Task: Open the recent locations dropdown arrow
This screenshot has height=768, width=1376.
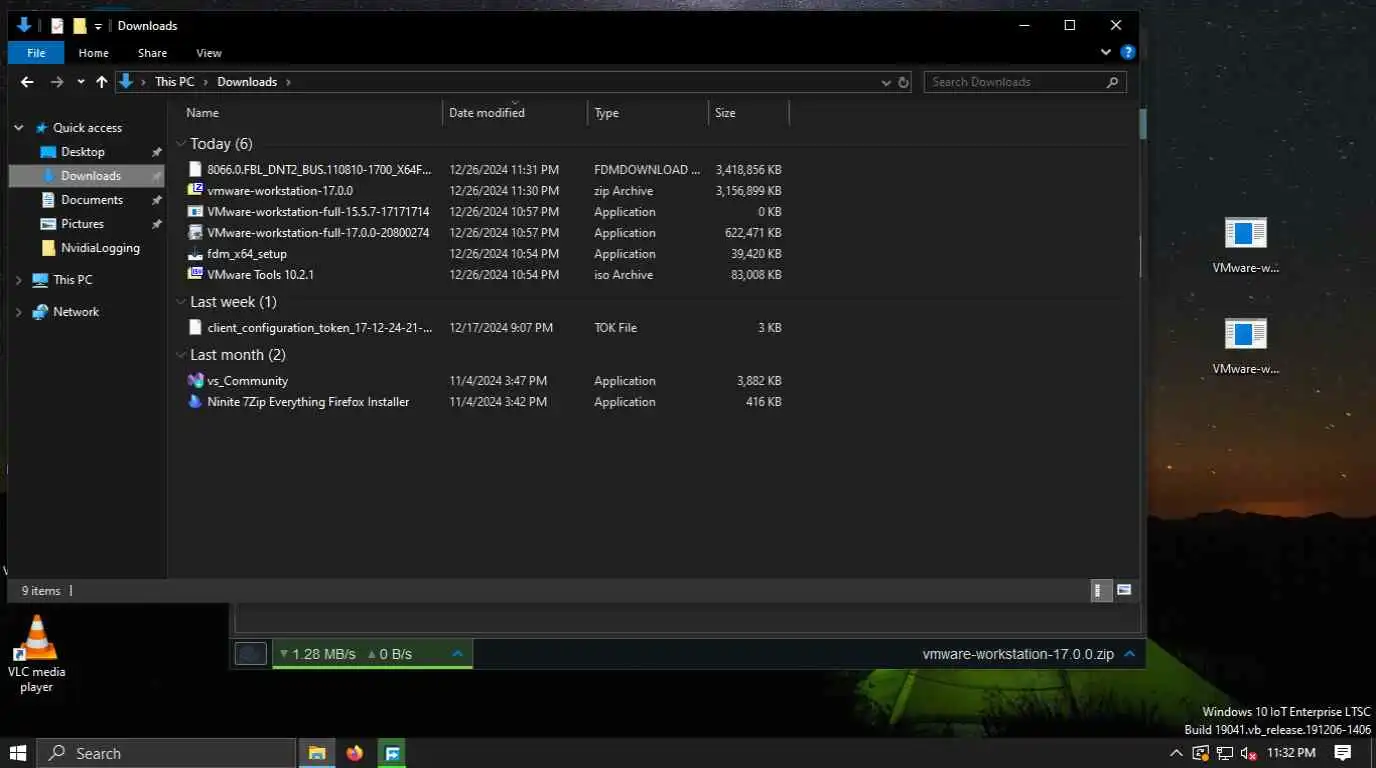Action: (81, 82)
